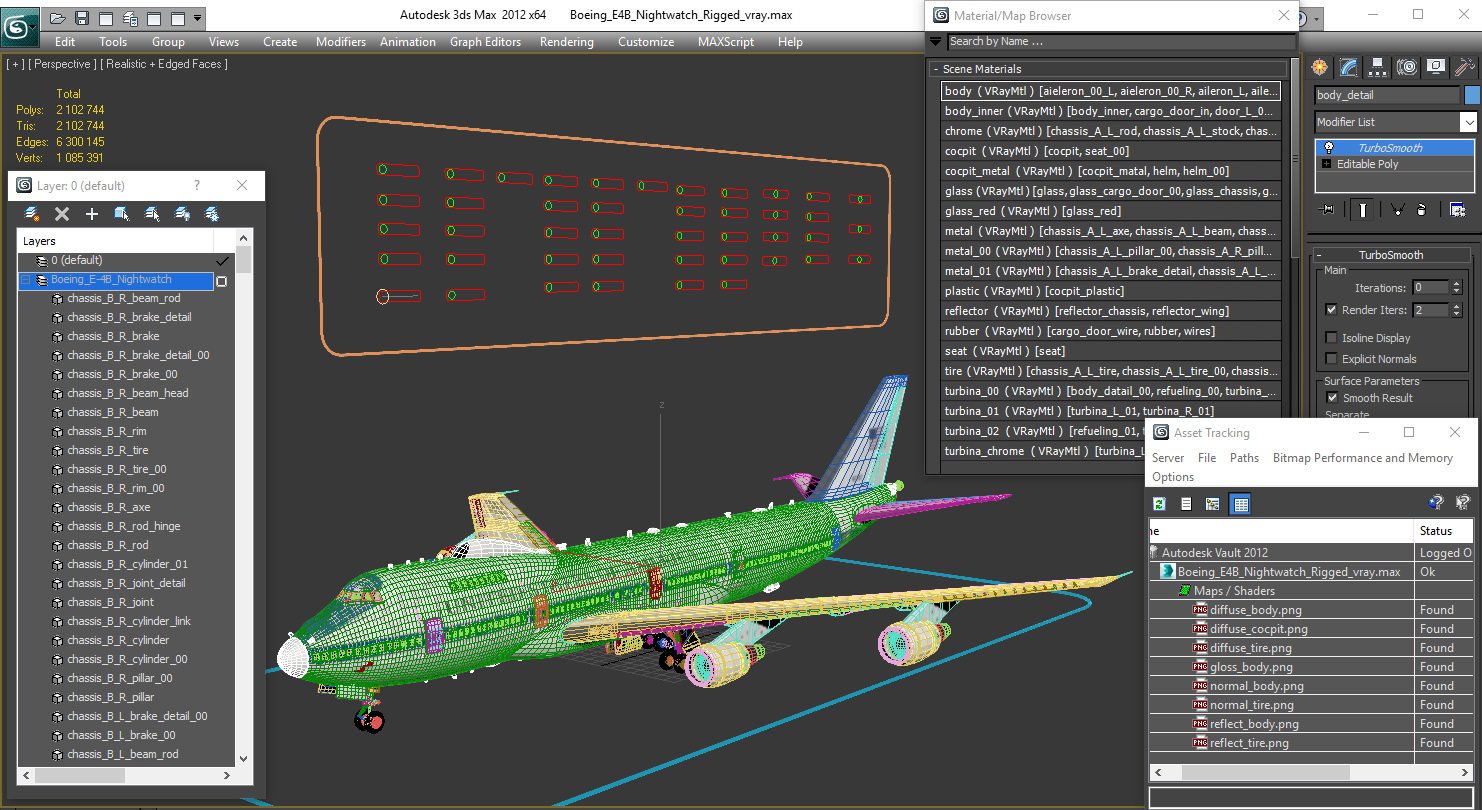Increase Iterations spinner up arrow
This screenshot has width=1482, height=810.
[x=1455, y=284]
